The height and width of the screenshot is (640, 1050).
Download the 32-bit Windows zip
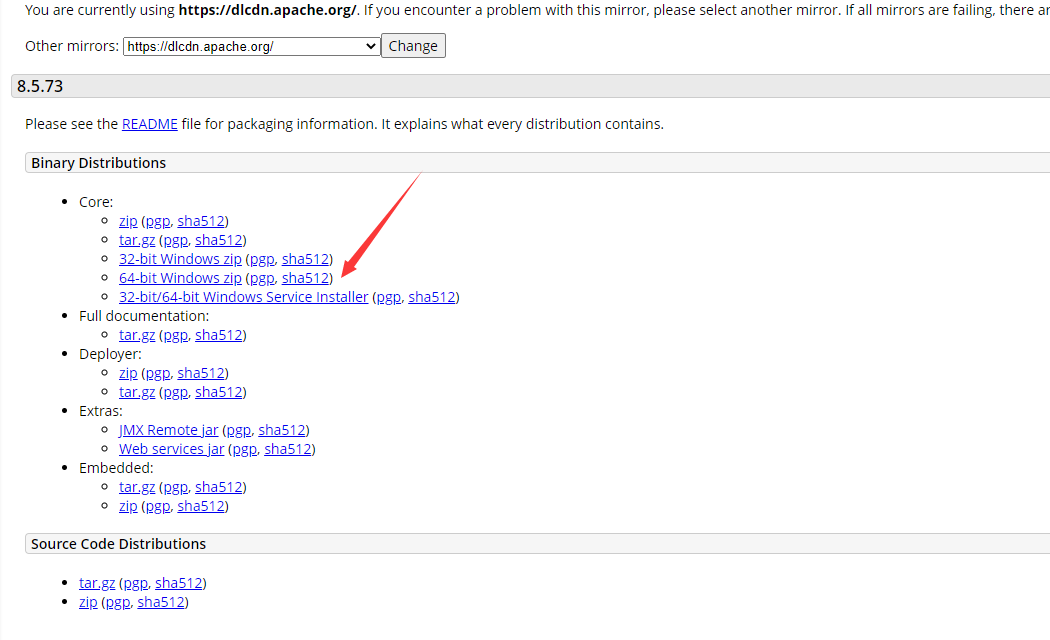pyautogui.click(x=180, y=259)
